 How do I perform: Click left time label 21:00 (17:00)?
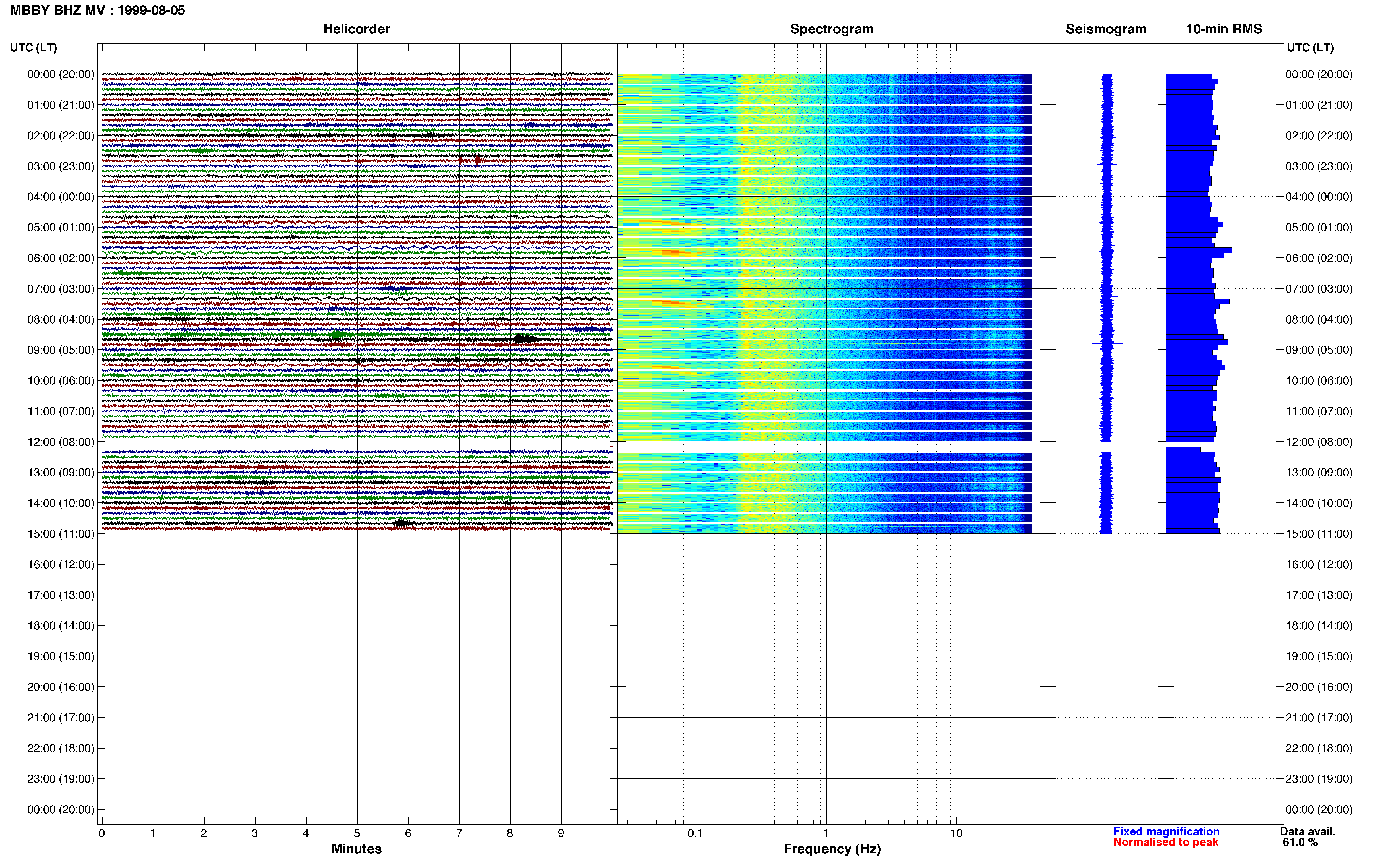point(61,718)
